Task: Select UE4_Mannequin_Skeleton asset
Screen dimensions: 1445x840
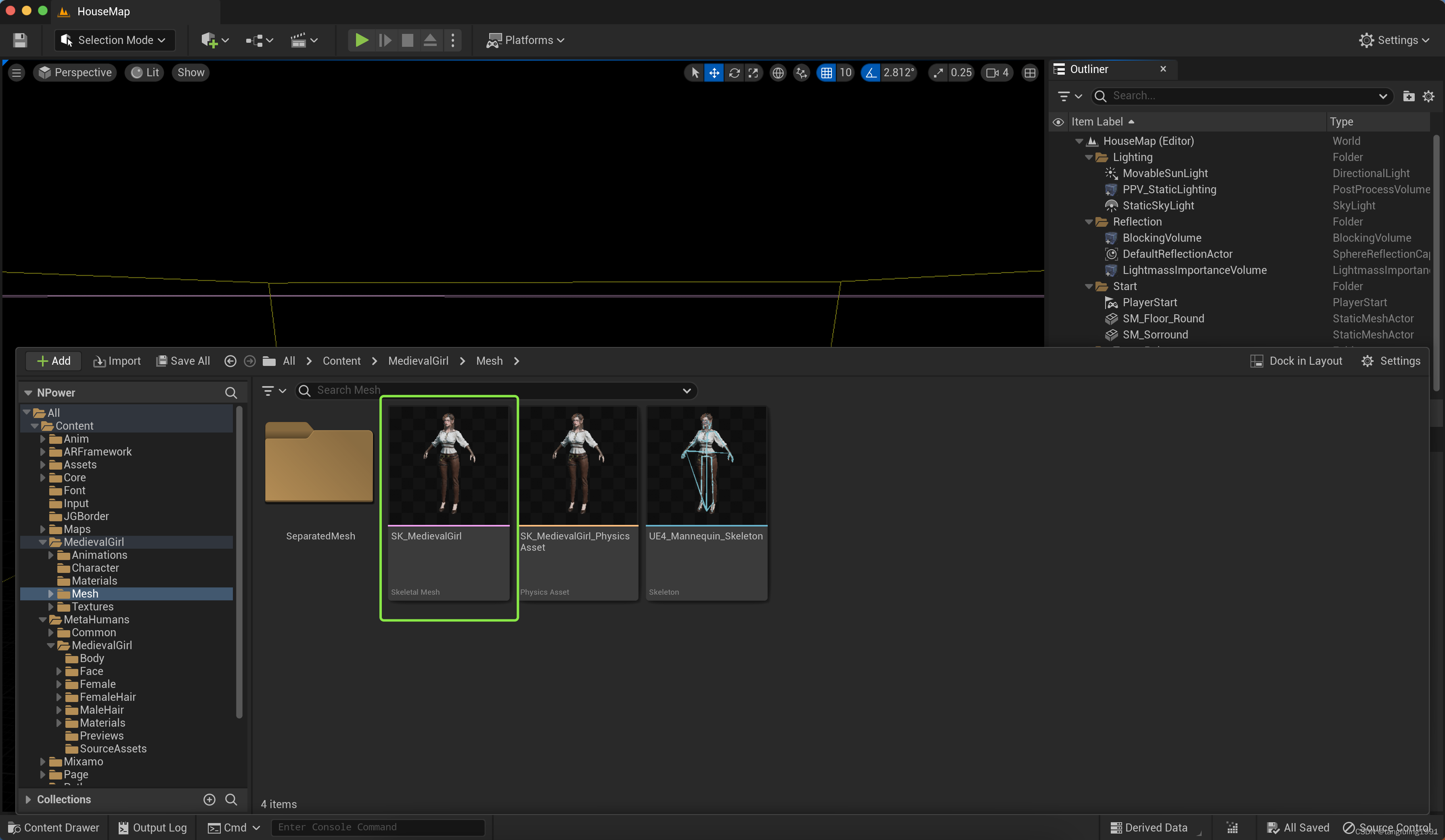Action: pyautogui.click(x=706, y=503)
